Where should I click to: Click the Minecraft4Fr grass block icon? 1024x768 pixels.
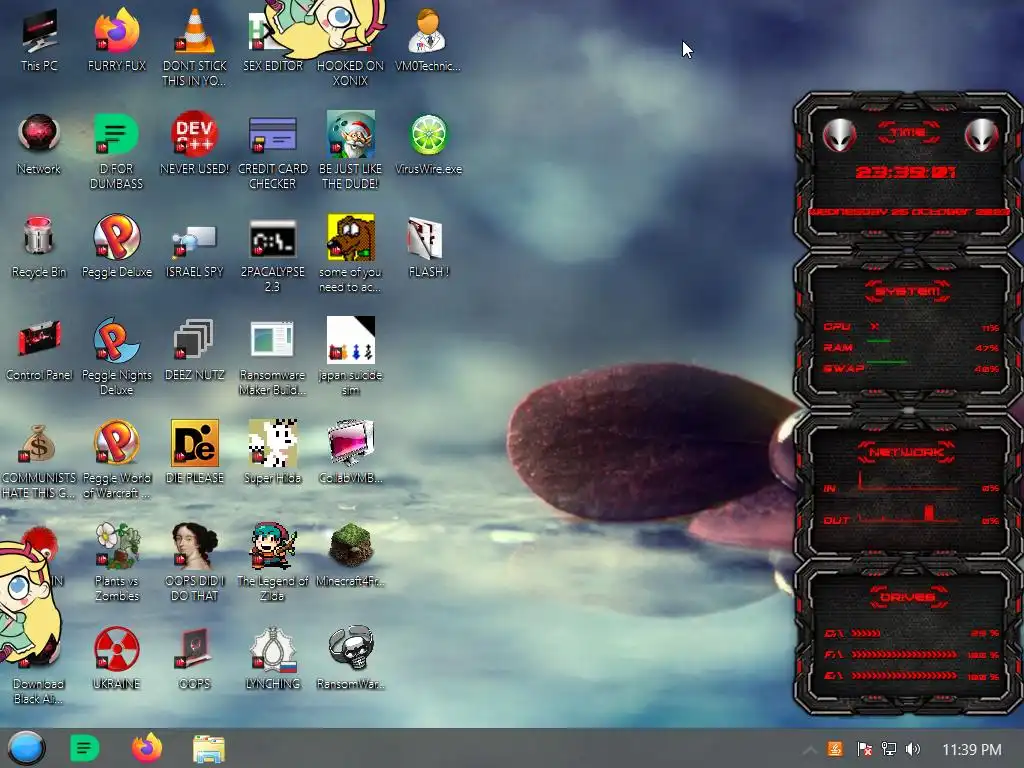point(351,545)
